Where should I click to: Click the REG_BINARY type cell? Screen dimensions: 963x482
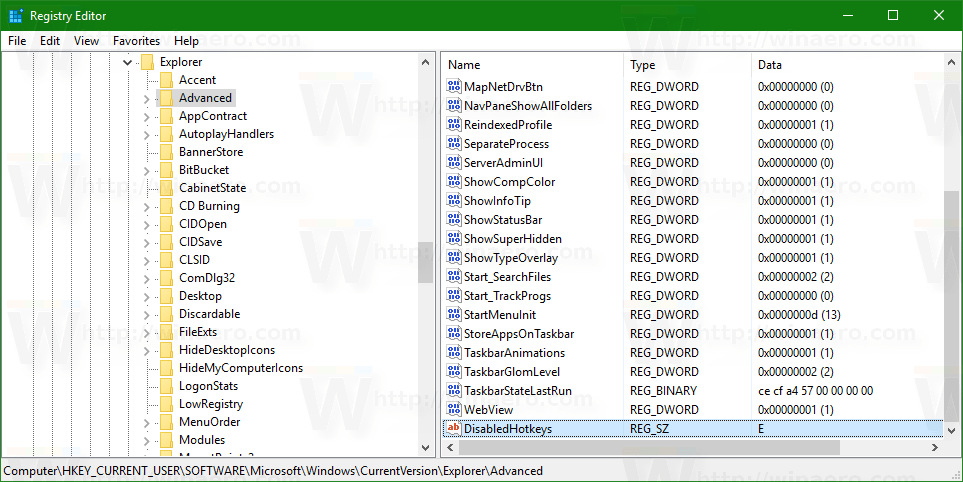point(663,391)
